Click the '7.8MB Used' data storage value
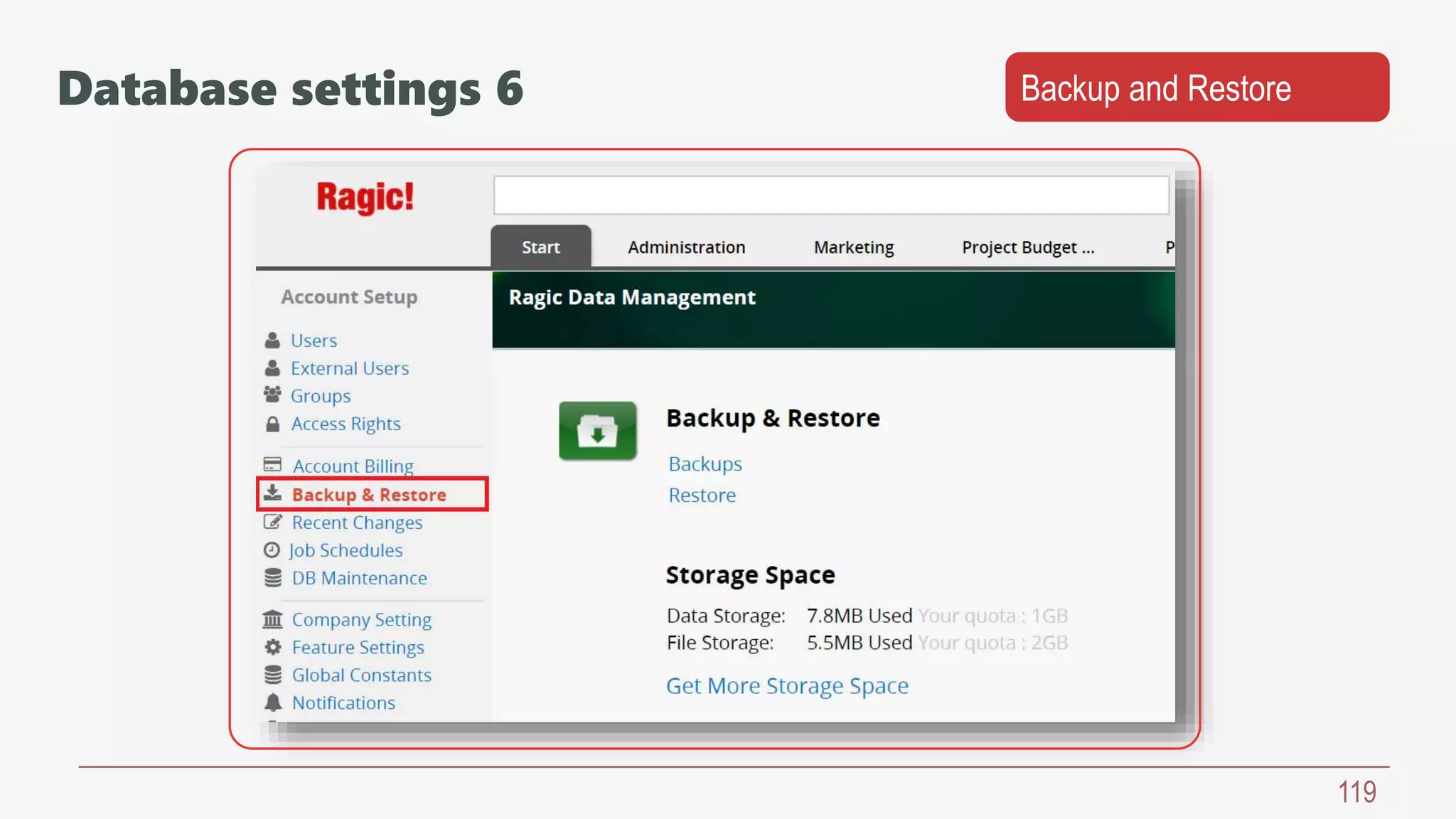Screen dimensions: 1456x819 coord(860,616)
